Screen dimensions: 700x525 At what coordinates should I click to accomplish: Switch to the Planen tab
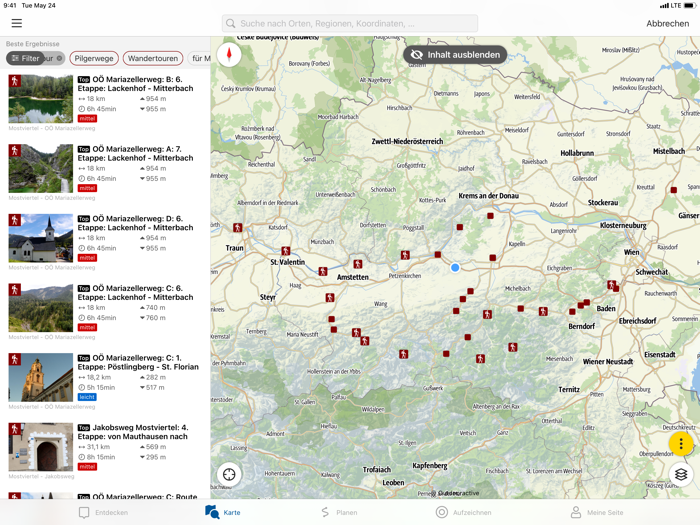(x=339, y=512)
